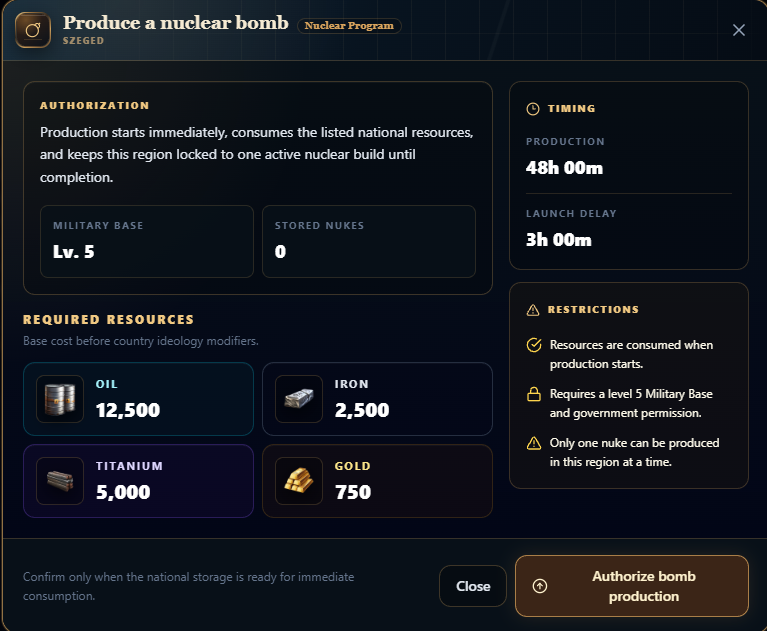The width and height of the screenshot is (767, 631).
Task: Click the clock icon beside Timing
Action: 533,109
